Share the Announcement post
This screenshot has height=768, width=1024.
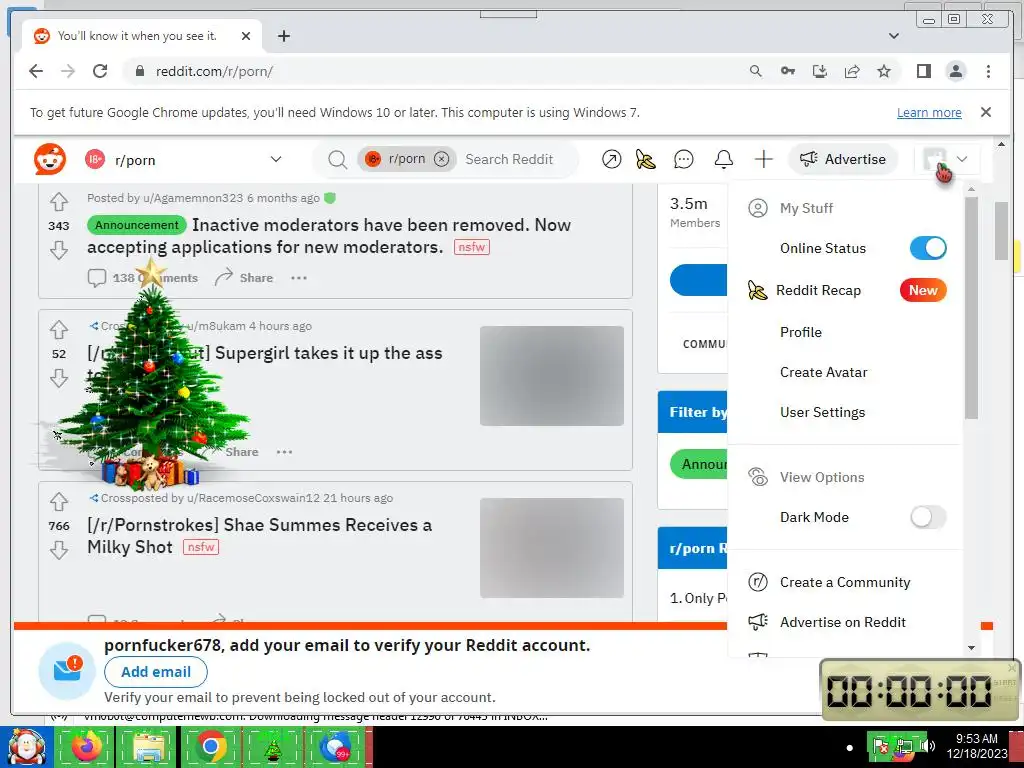(x=244, y=278)
